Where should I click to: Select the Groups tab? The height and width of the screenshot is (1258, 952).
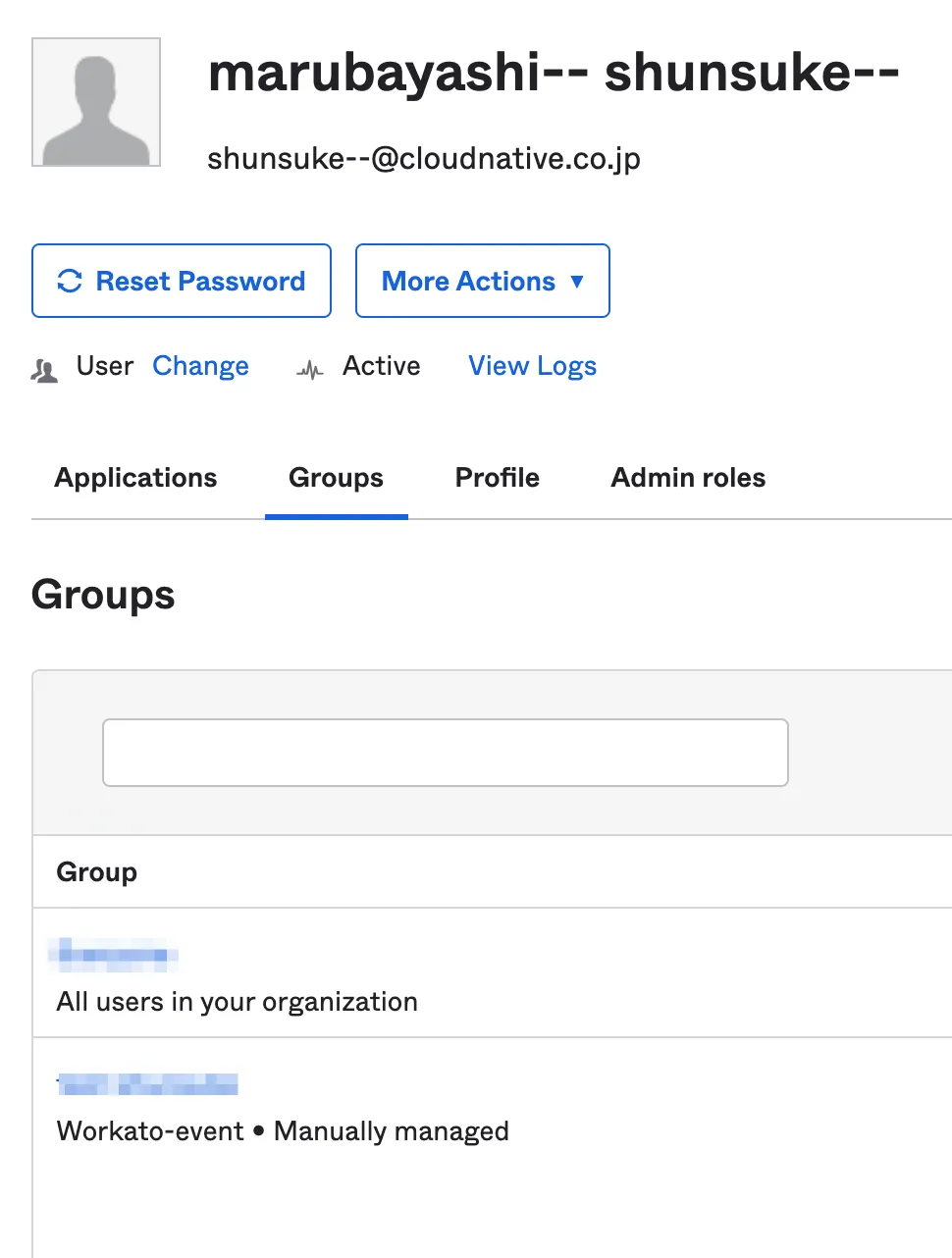pyautogui.click(x=336, y=478)
